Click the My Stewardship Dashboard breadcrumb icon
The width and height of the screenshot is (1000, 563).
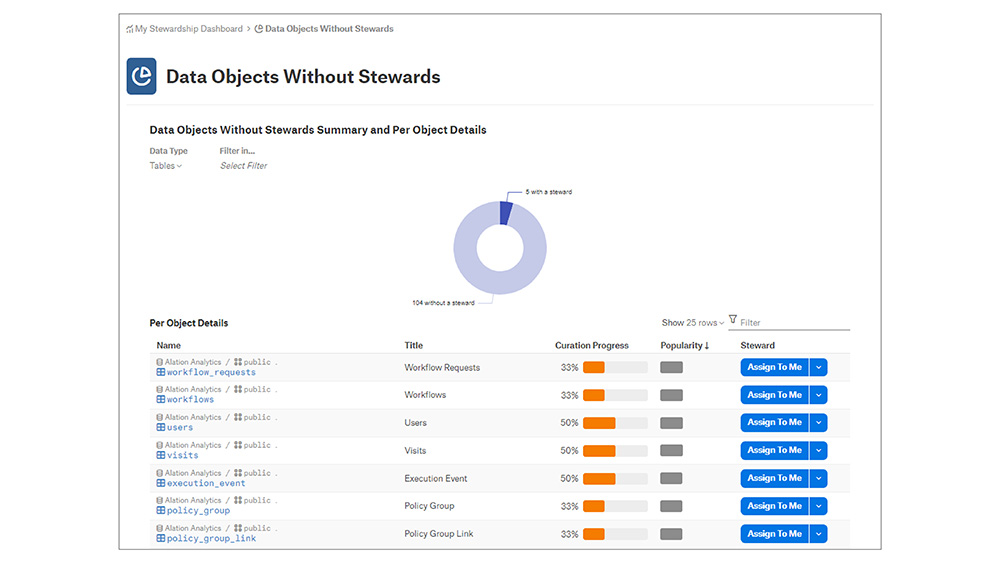[129, 29]
